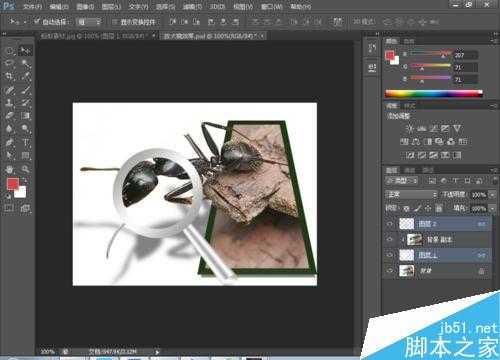
Task: Select the Hand tool
Action: [9, 169]
